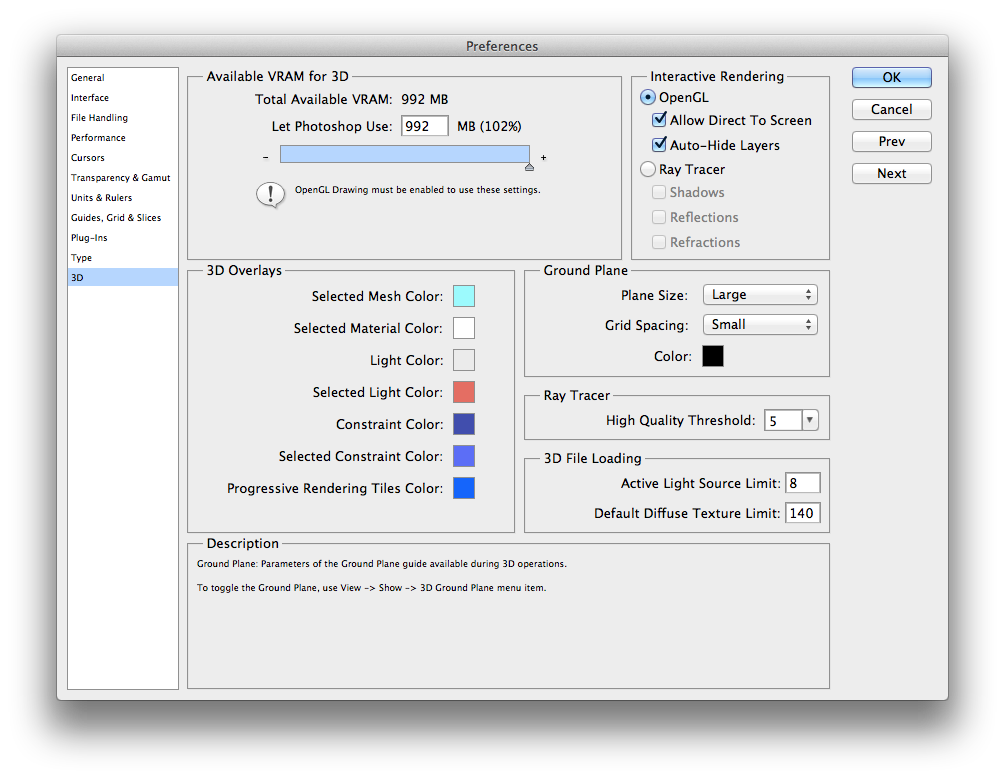The height and width of the screenshot is (779, 1005).
Task: Click the plus sign beside VRAM slider
Action: pos(544,157)
